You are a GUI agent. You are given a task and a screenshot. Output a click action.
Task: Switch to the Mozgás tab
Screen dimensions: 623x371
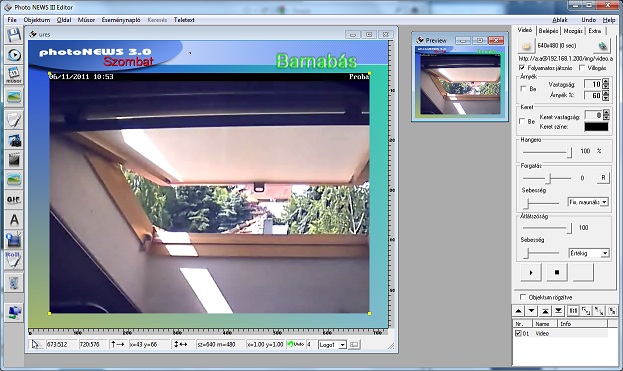click(573, 31)
